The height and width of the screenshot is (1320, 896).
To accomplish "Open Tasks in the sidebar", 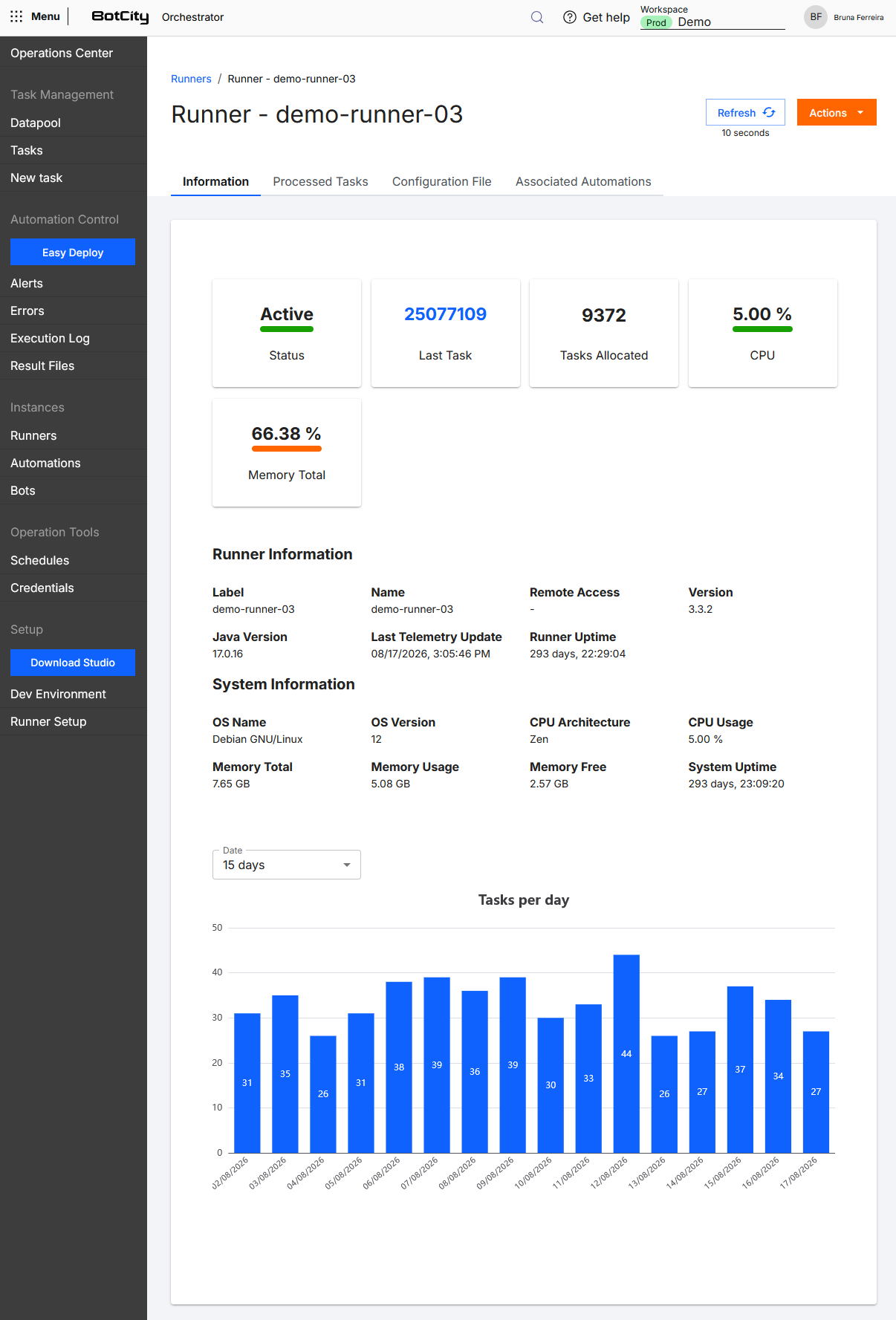I will 74,150.
